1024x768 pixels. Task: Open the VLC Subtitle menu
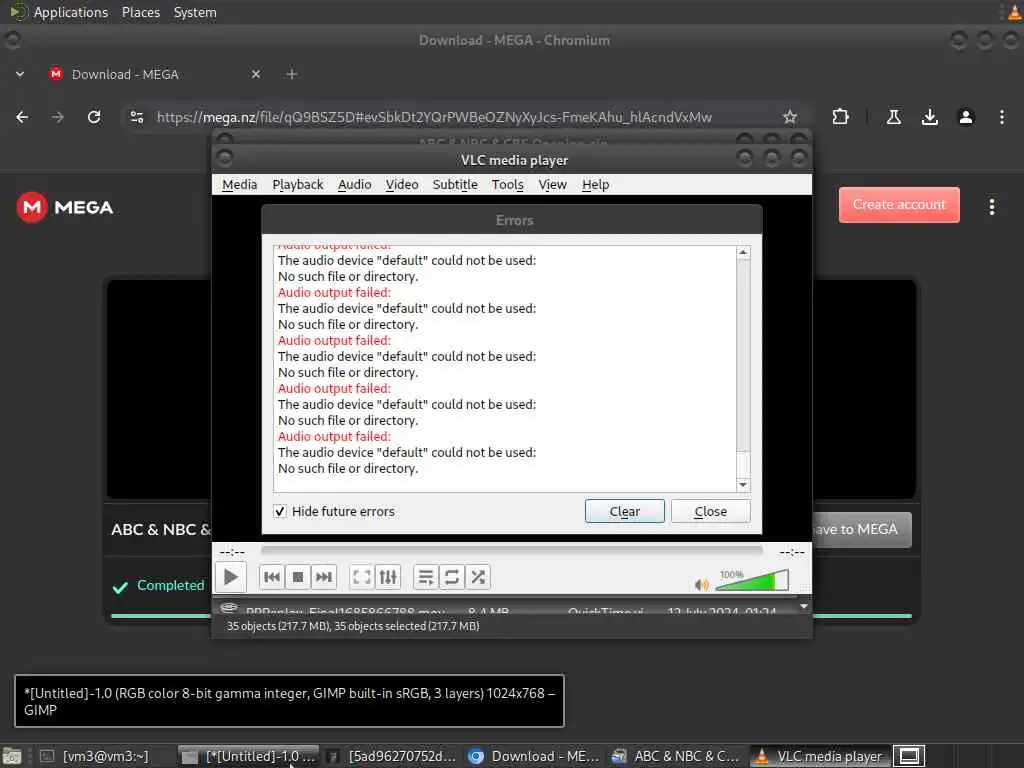click(455, 185)
